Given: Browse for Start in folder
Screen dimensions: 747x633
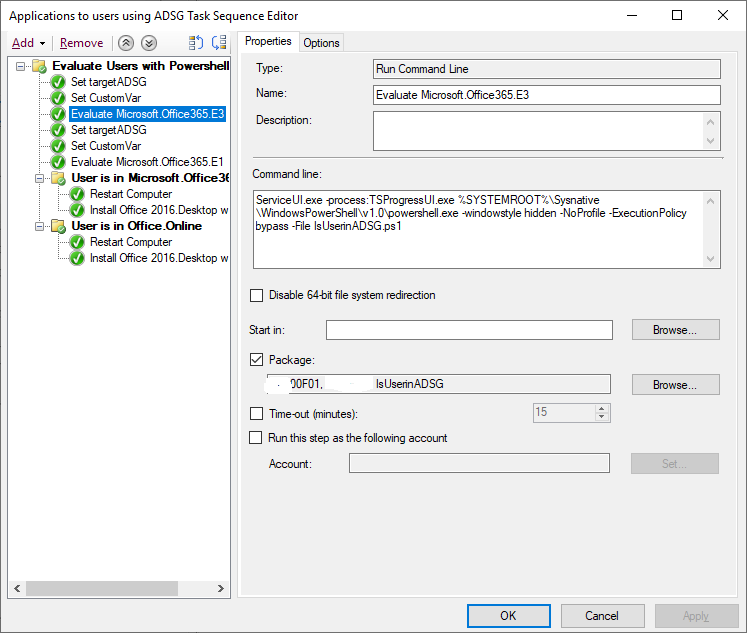Looking at the screenshot, I should coord(676,330).
